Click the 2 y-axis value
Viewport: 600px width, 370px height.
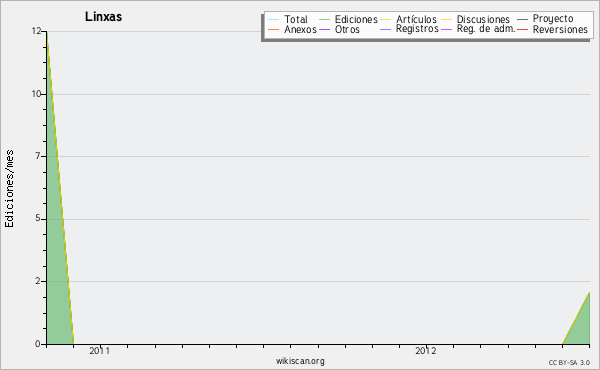tap(38, 281)
